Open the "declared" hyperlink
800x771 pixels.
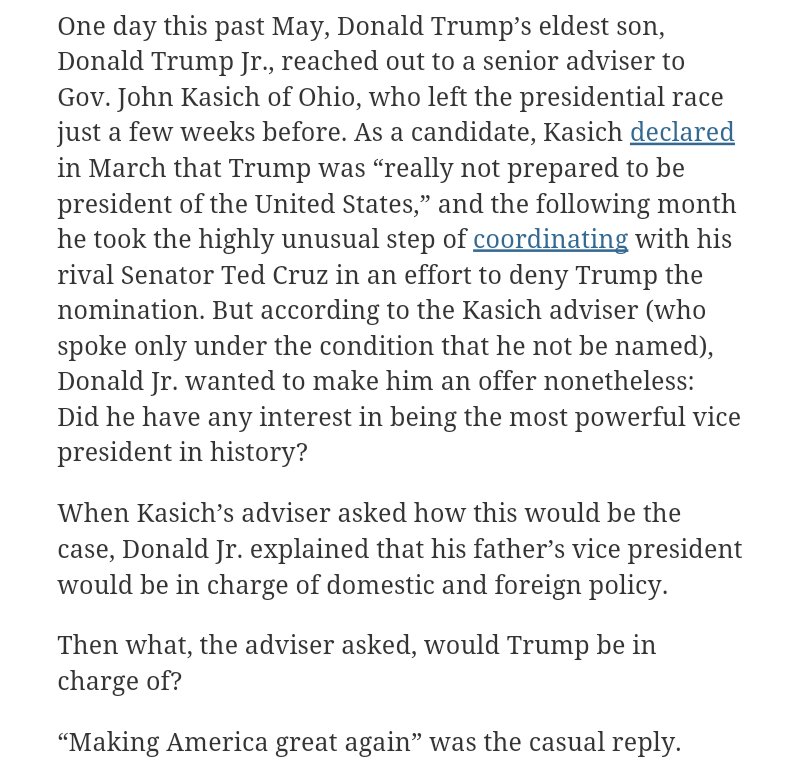coord(681,132)
